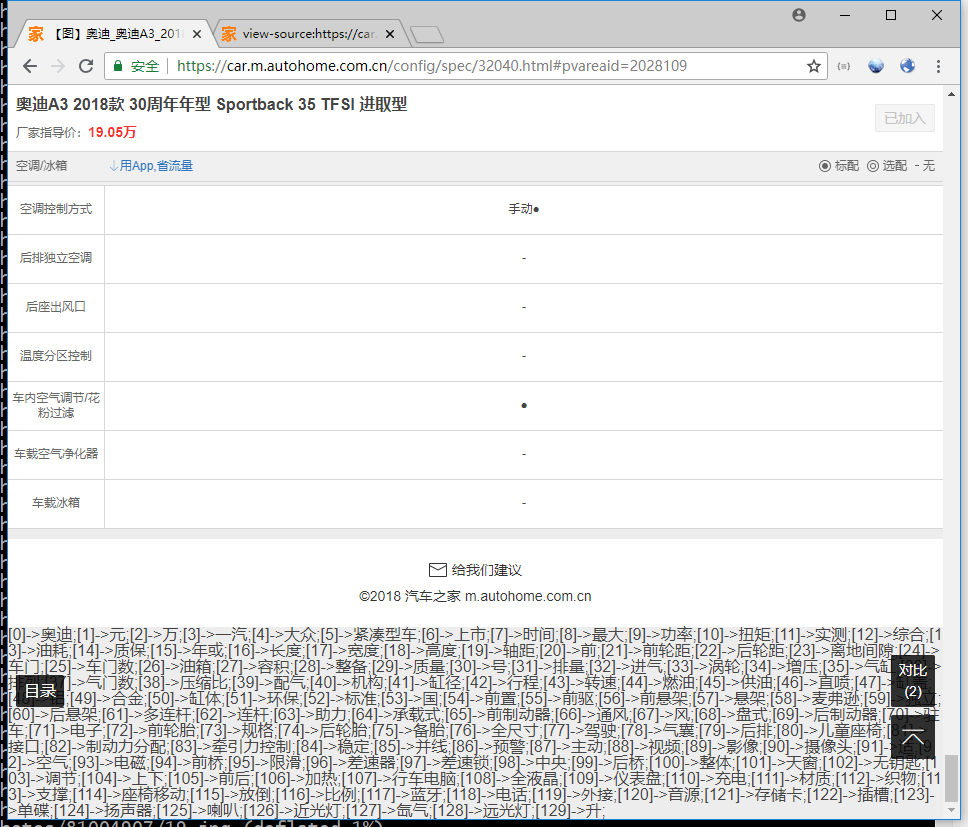Click the vertical scrollbar thumb

[951, 778]
